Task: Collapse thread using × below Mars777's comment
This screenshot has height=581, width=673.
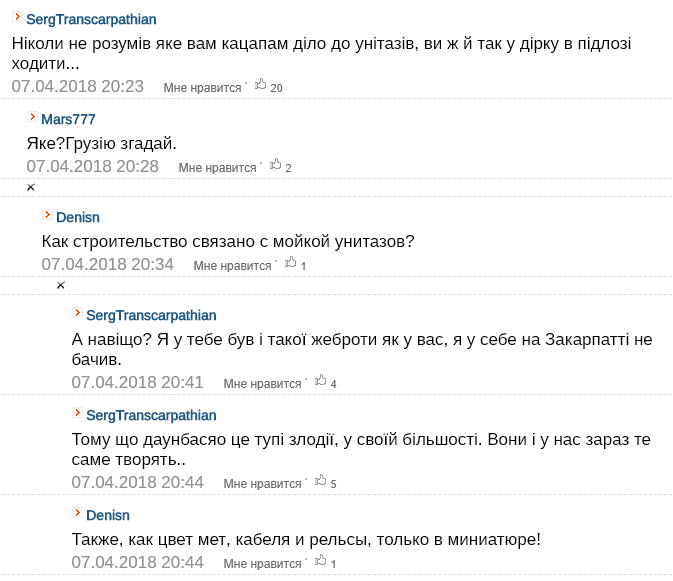Action: (30, 187)
